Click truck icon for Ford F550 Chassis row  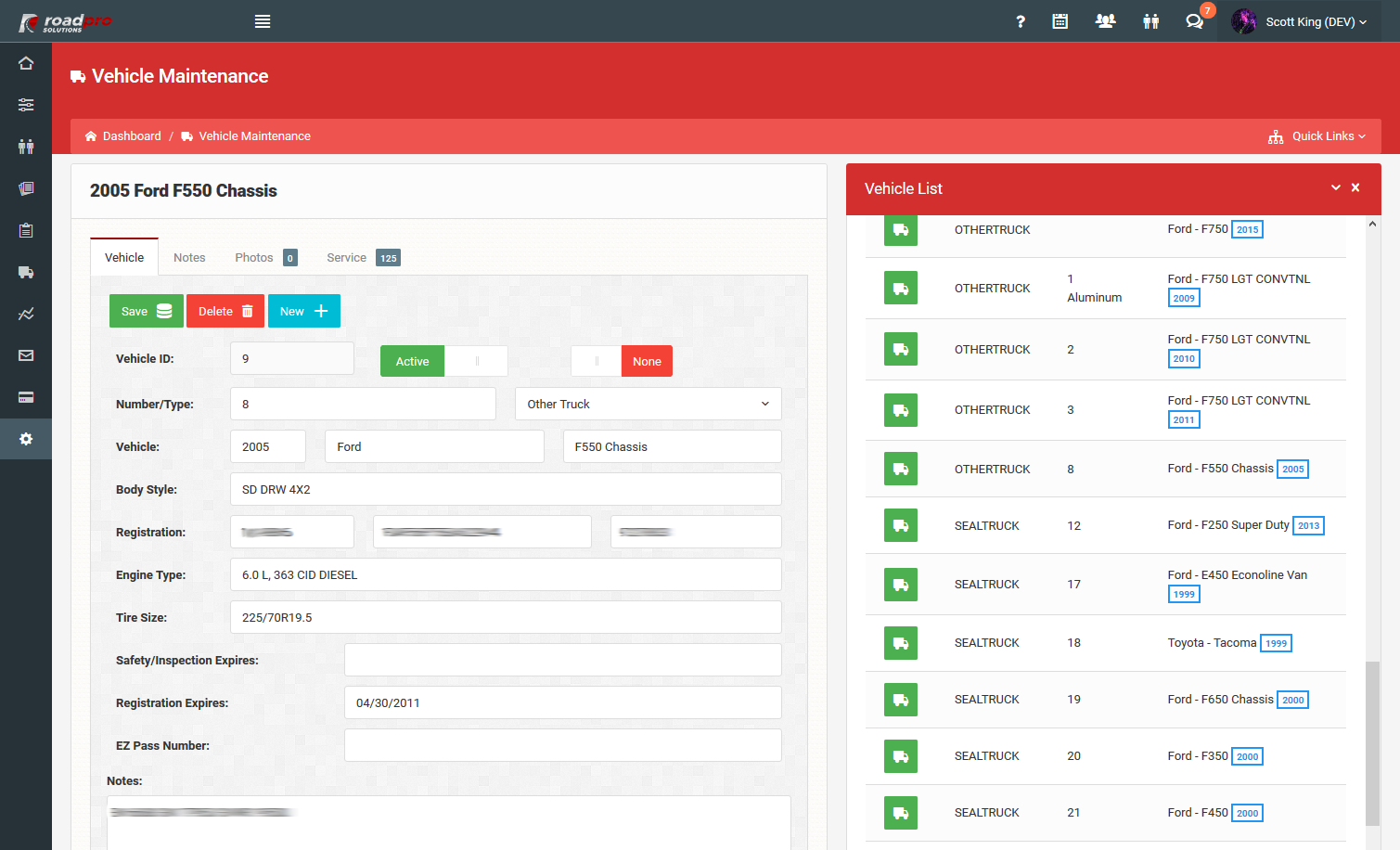901,469
